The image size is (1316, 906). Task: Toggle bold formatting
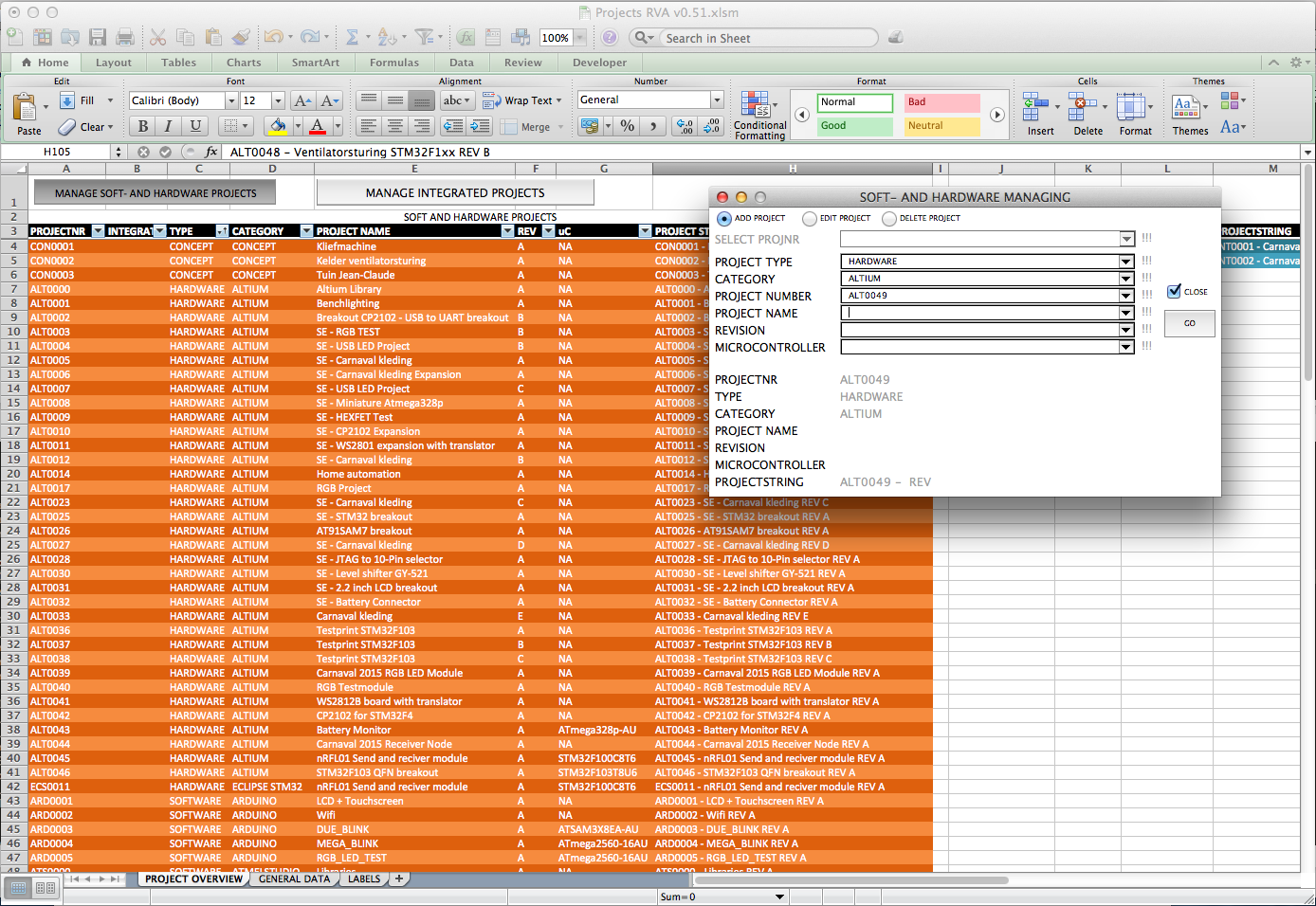142,126
